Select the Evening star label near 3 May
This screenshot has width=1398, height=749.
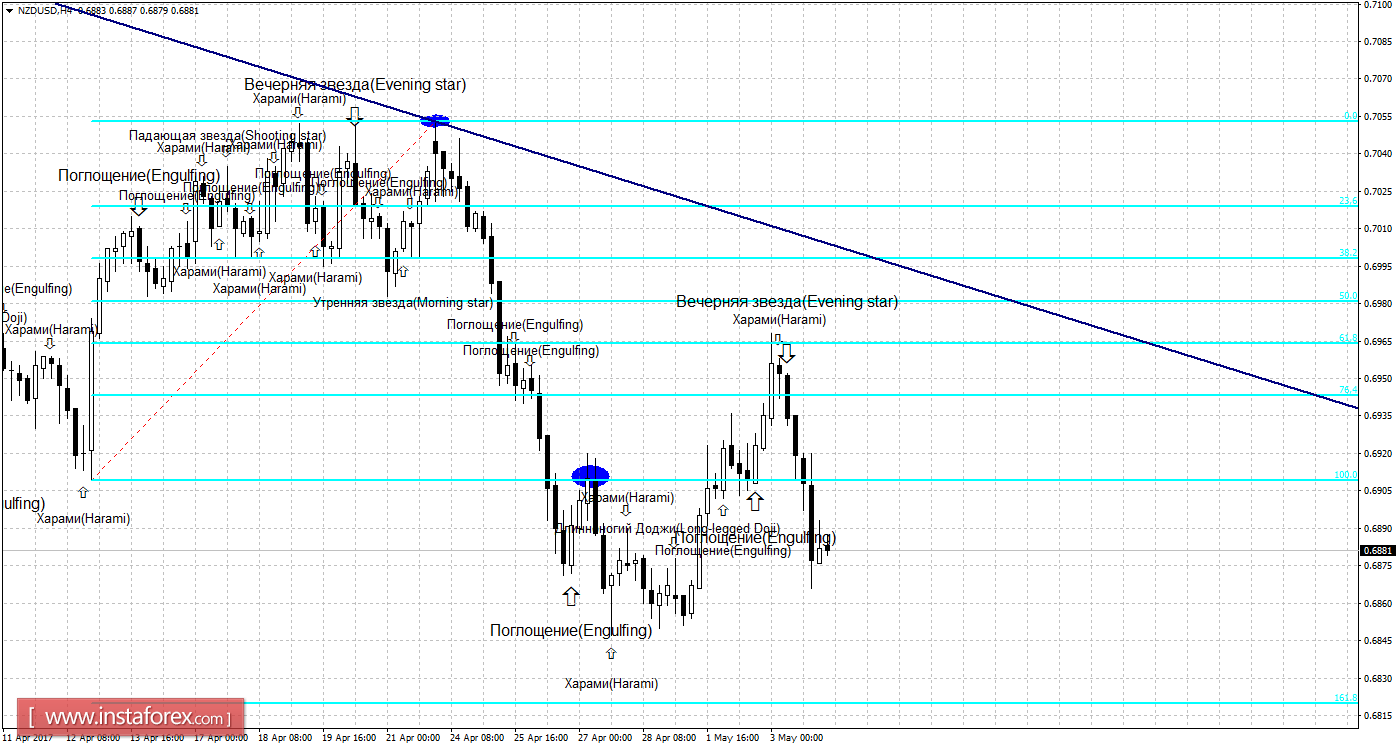[787, 301]
